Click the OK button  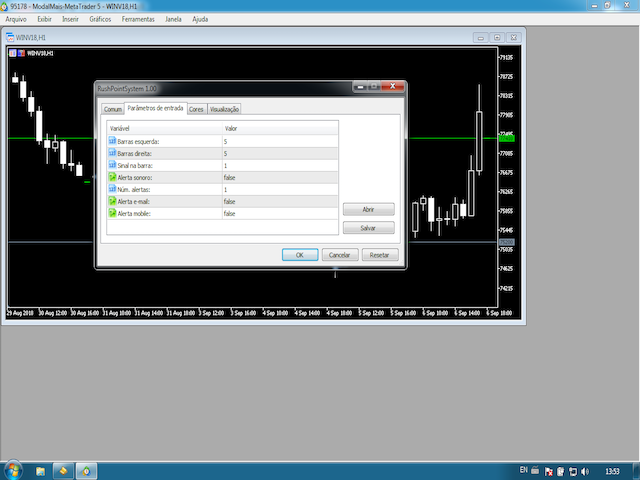[x=300, y=255]
